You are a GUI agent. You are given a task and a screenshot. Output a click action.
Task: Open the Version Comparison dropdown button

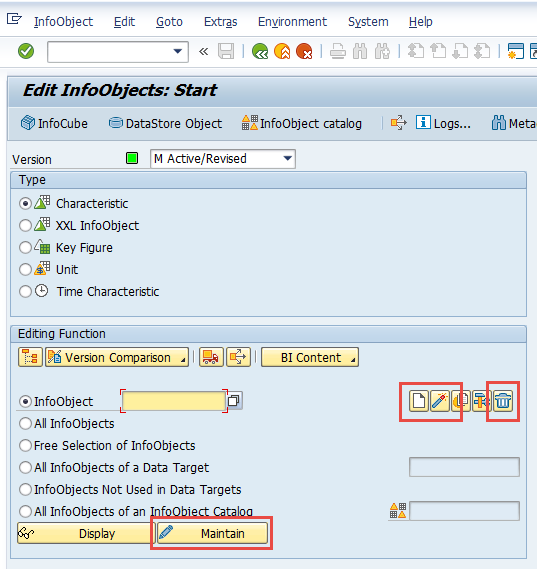click(117, 357)
